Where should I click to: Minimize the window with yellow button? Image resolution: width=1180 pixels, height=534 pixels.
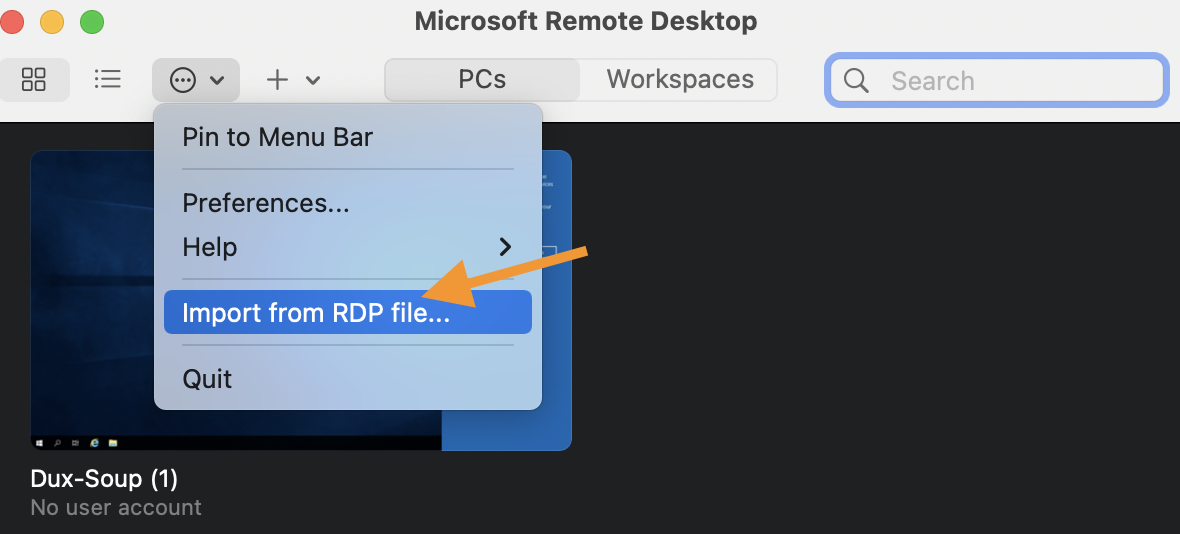click(x=52, y=21)
